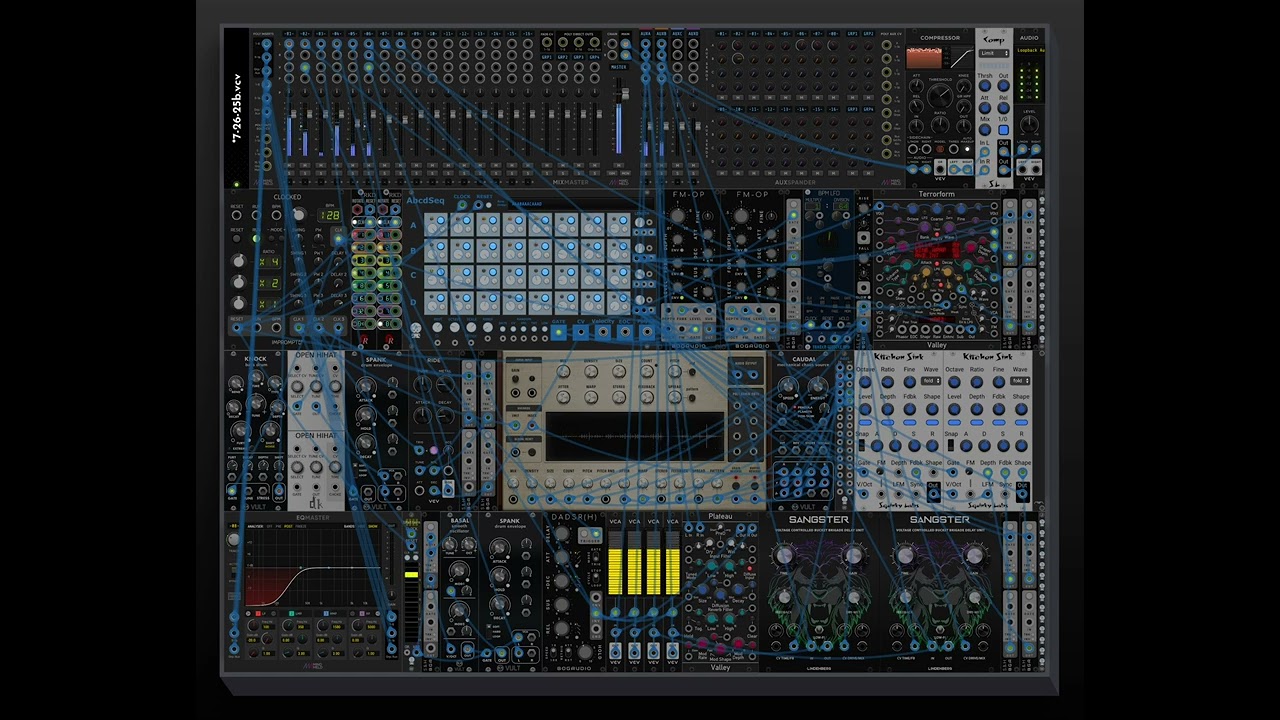Click MixMaster channel 01 fader
This screenshot has height=720, width=1280.
[293, 114]
